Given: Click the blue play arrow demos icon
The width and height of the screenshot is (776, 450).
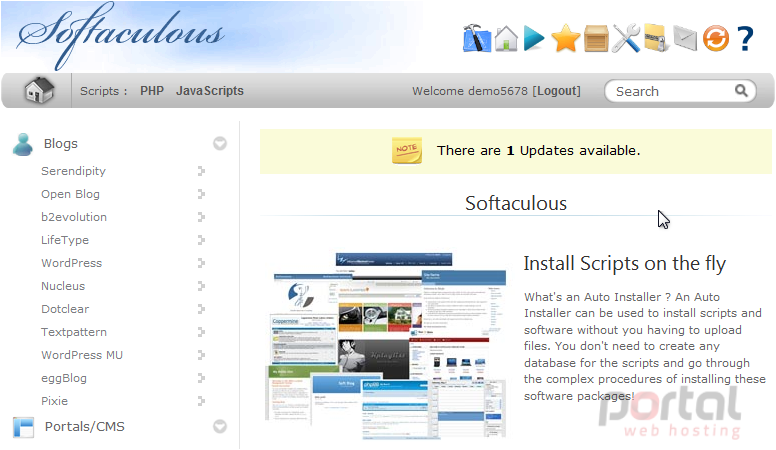Looking at the screenshot, I should [534, 39].
